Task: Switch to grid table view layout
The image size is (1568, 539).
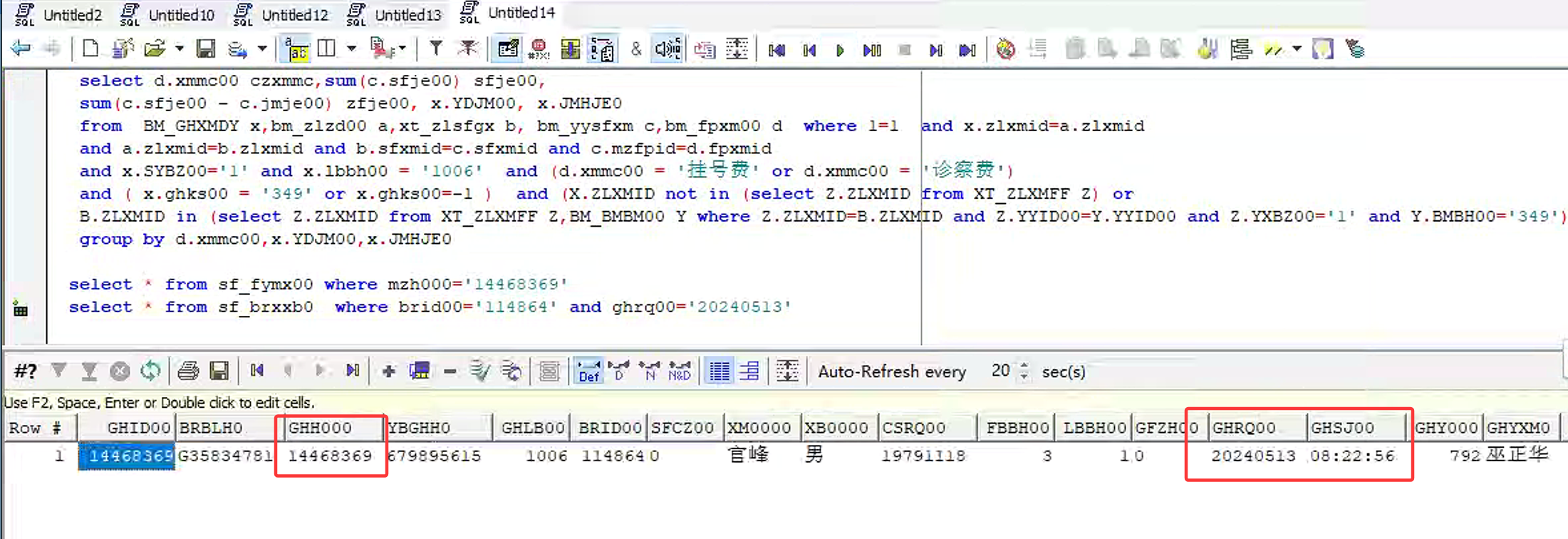Action: (720, 371)
